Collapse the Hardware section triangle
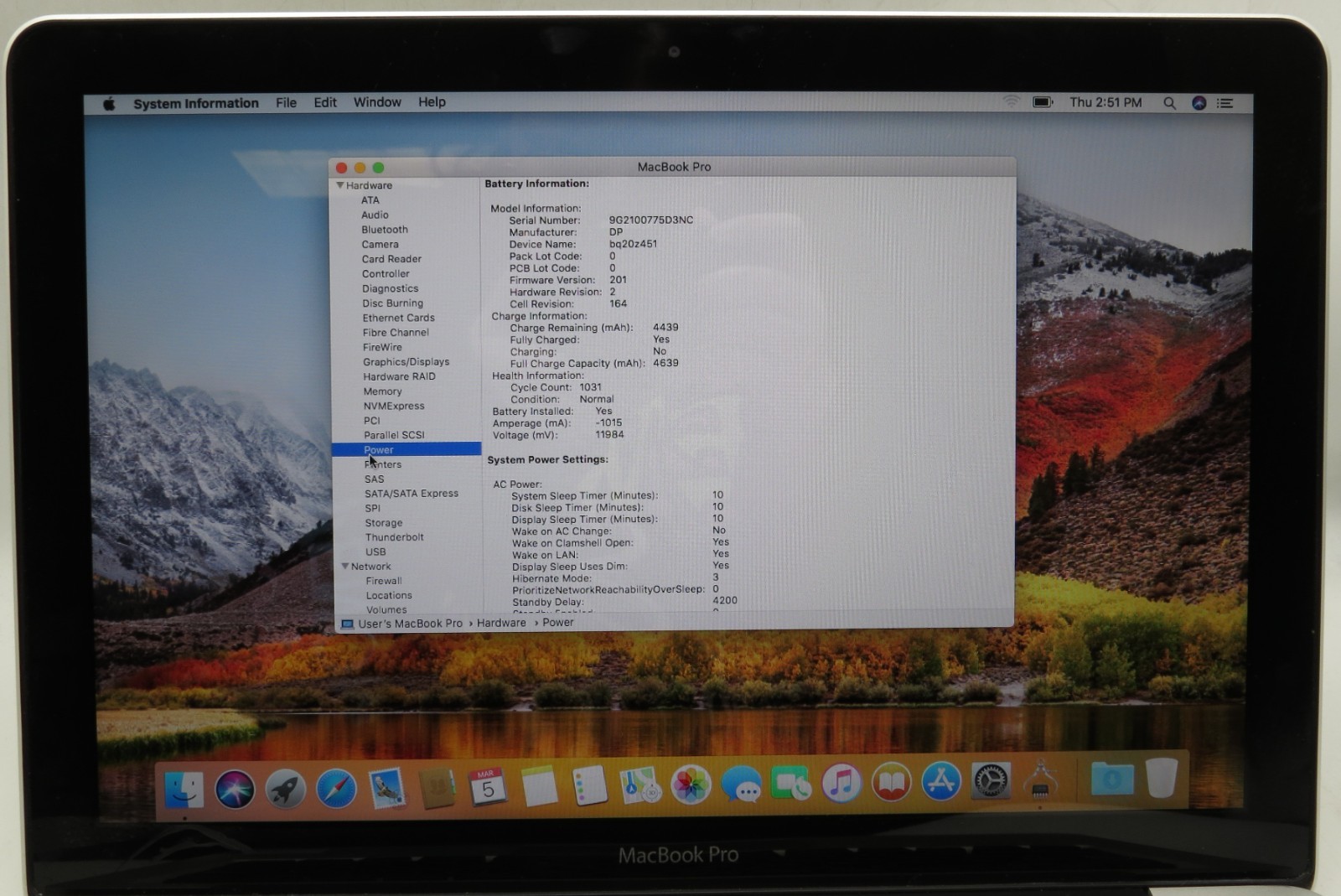1341x896 pixels. tap(340, 185)
